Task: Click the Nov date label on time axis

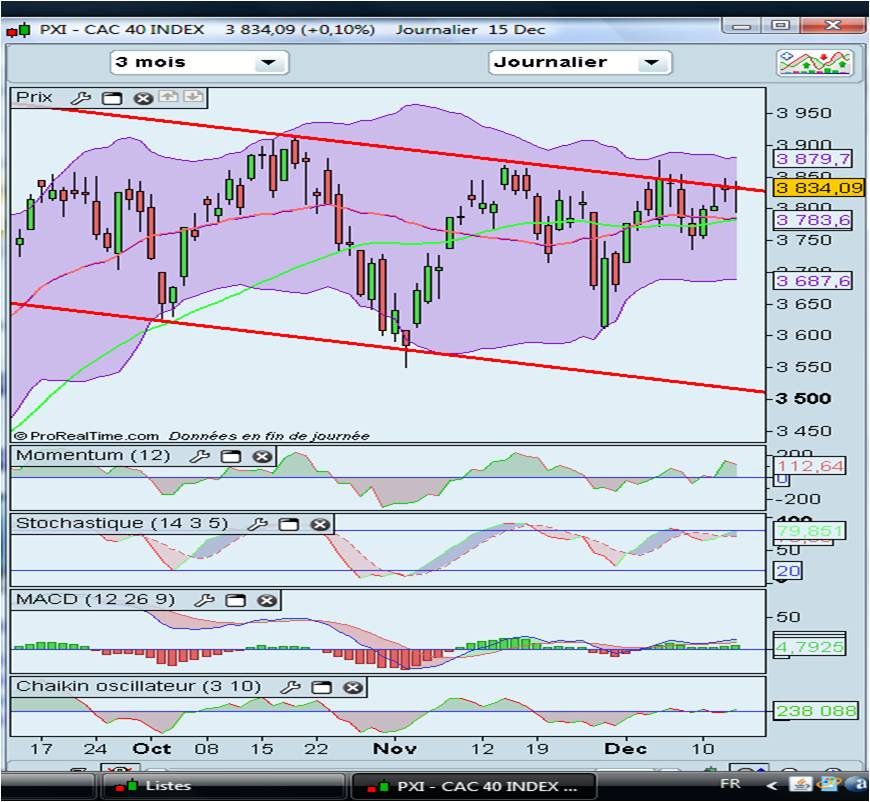Action: tap(394, 748)
